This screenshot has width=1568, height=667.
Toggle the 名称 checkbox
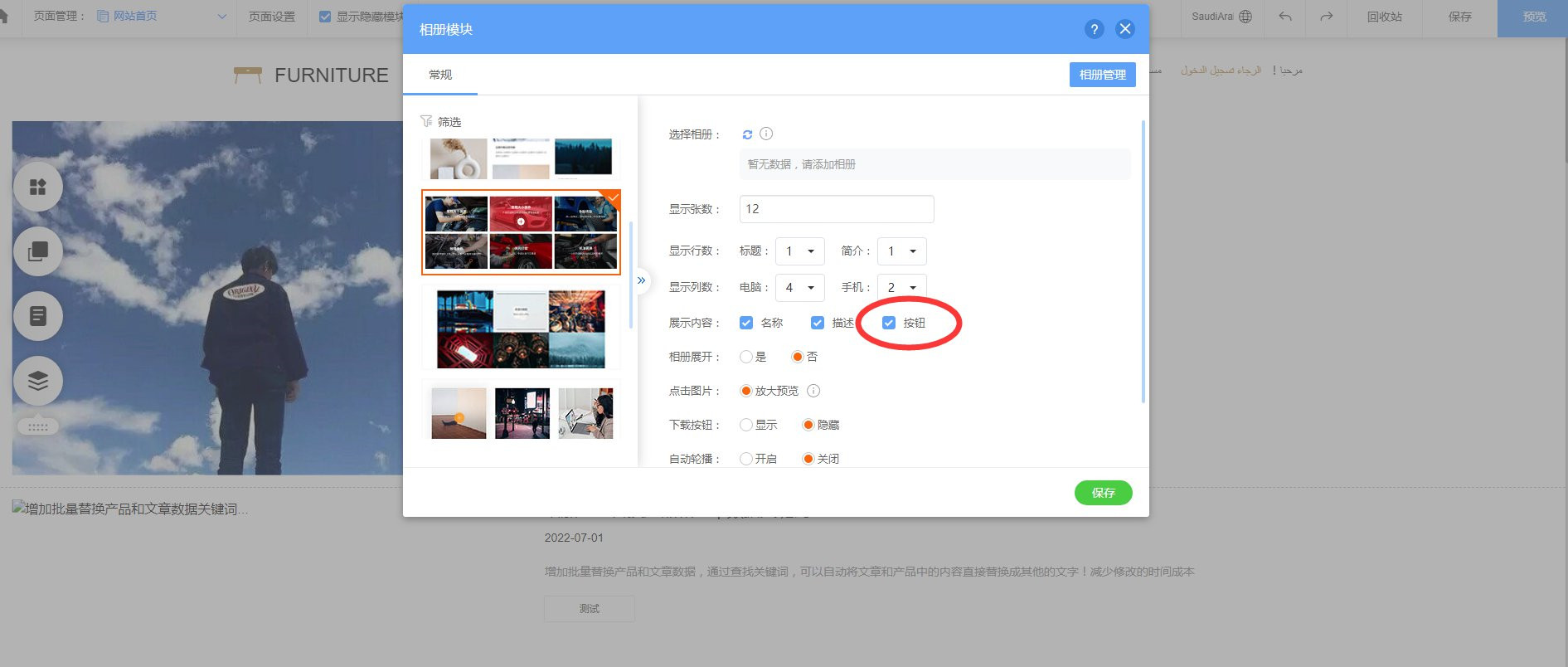[x=746, y=323]
